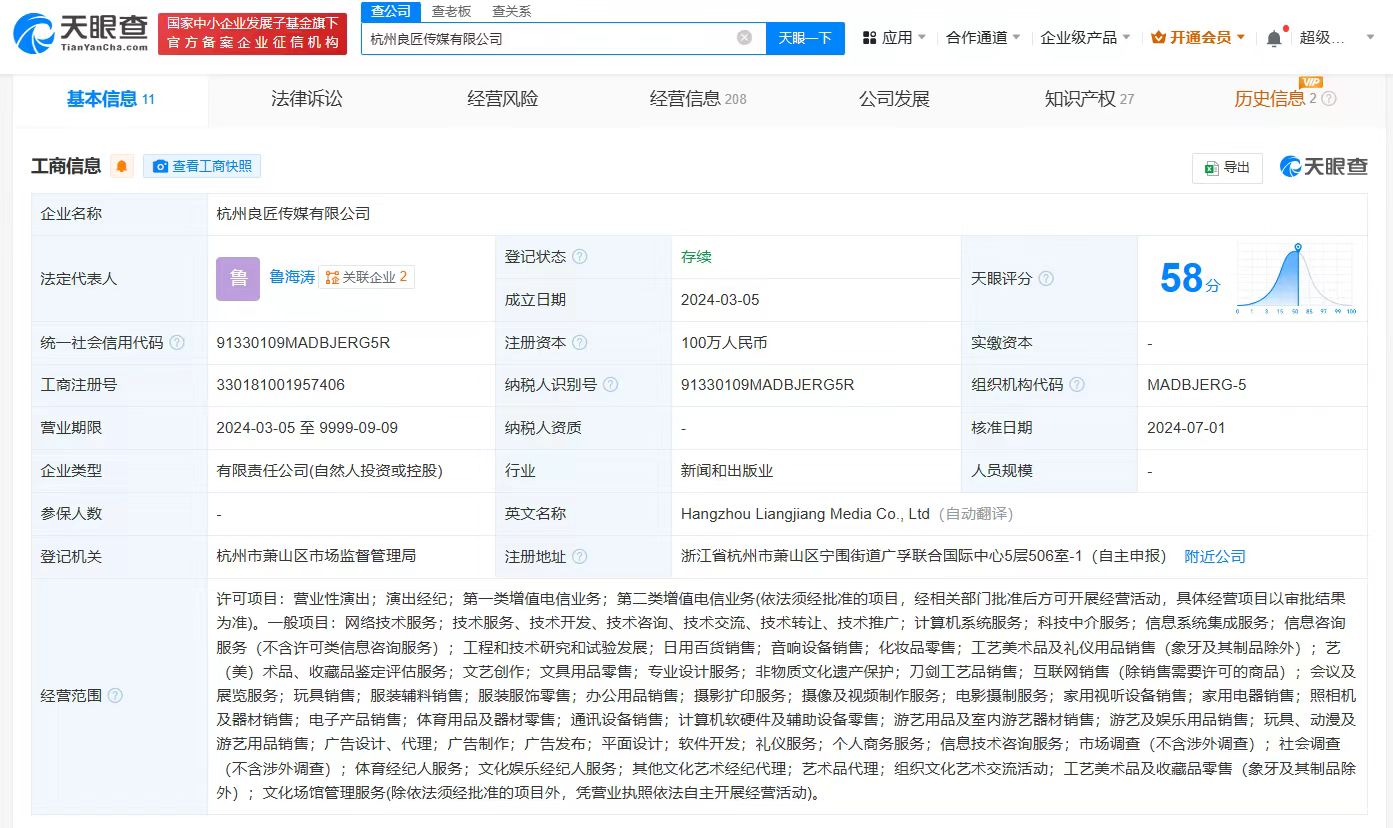The width and height of the screenshot is (1393, 828).
Task: Click the camera icon on 查看工商快照
Action: (x=162, y=166)
